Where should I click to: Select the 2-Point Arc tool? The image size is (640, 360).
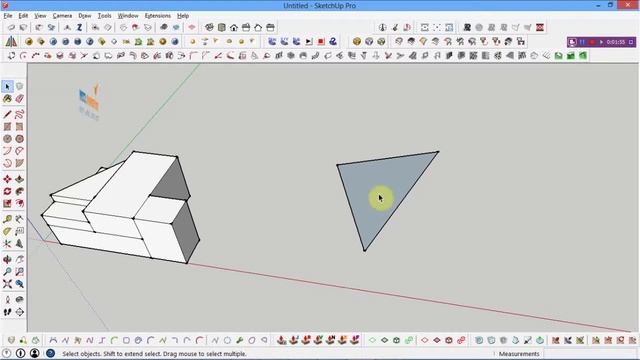click(x=19, y=151)
